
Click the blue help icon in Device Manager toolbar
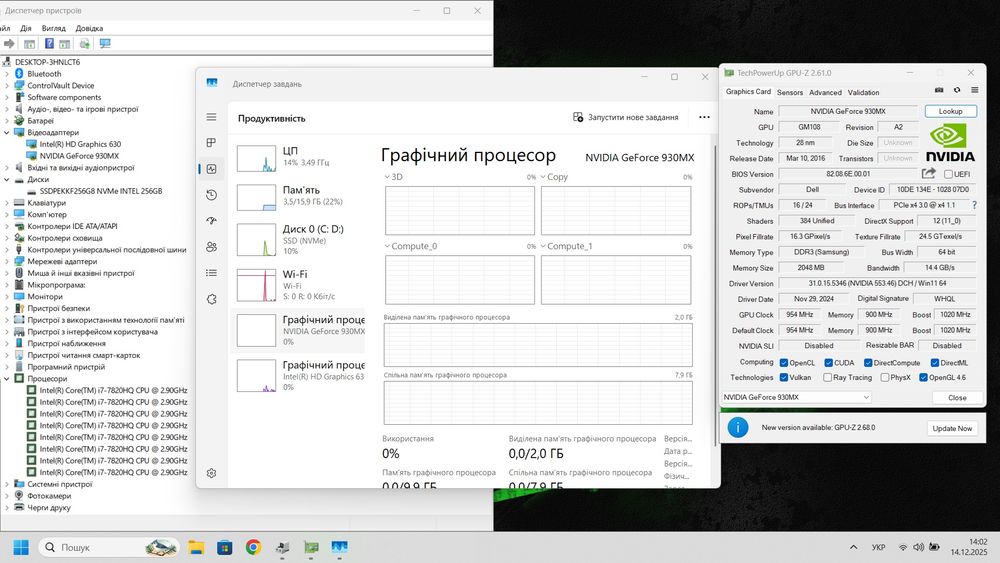point(49,43)
